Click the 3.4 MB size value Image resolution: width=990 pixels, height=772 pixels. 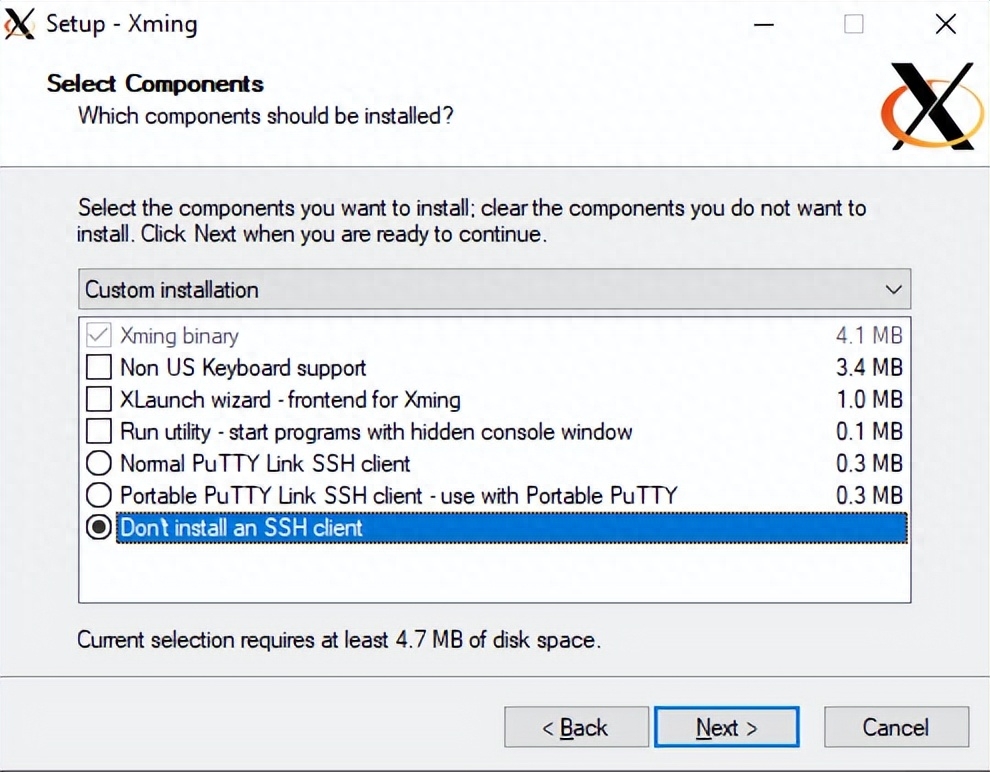(x=869, y=367)
